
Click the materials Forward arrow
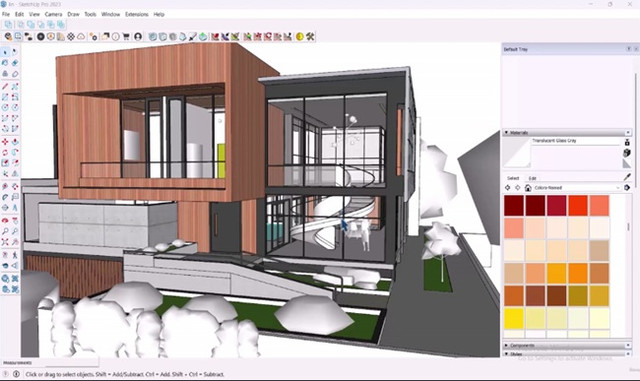(518, 188)
